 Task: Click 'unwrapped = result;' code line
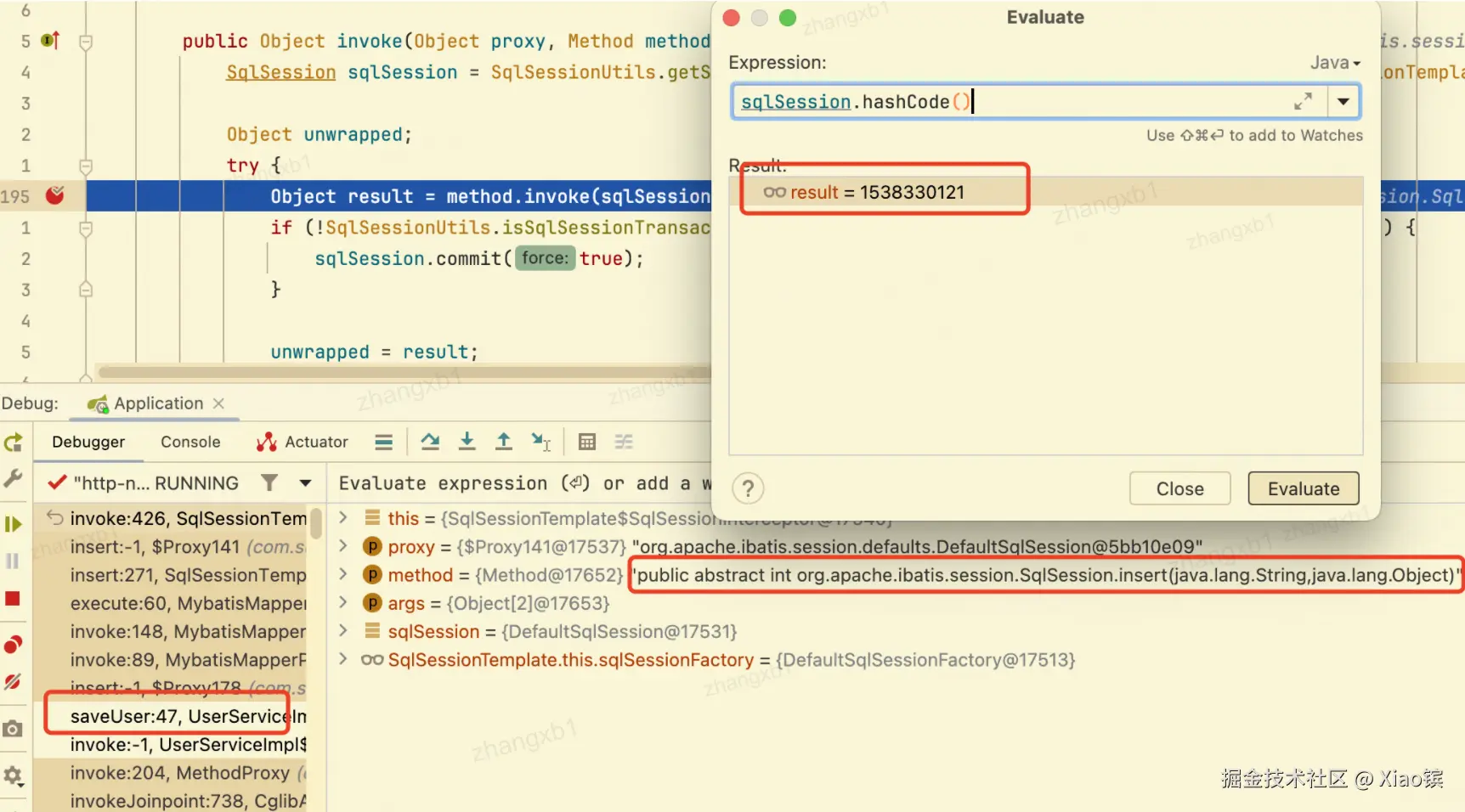tap(375, 352)
